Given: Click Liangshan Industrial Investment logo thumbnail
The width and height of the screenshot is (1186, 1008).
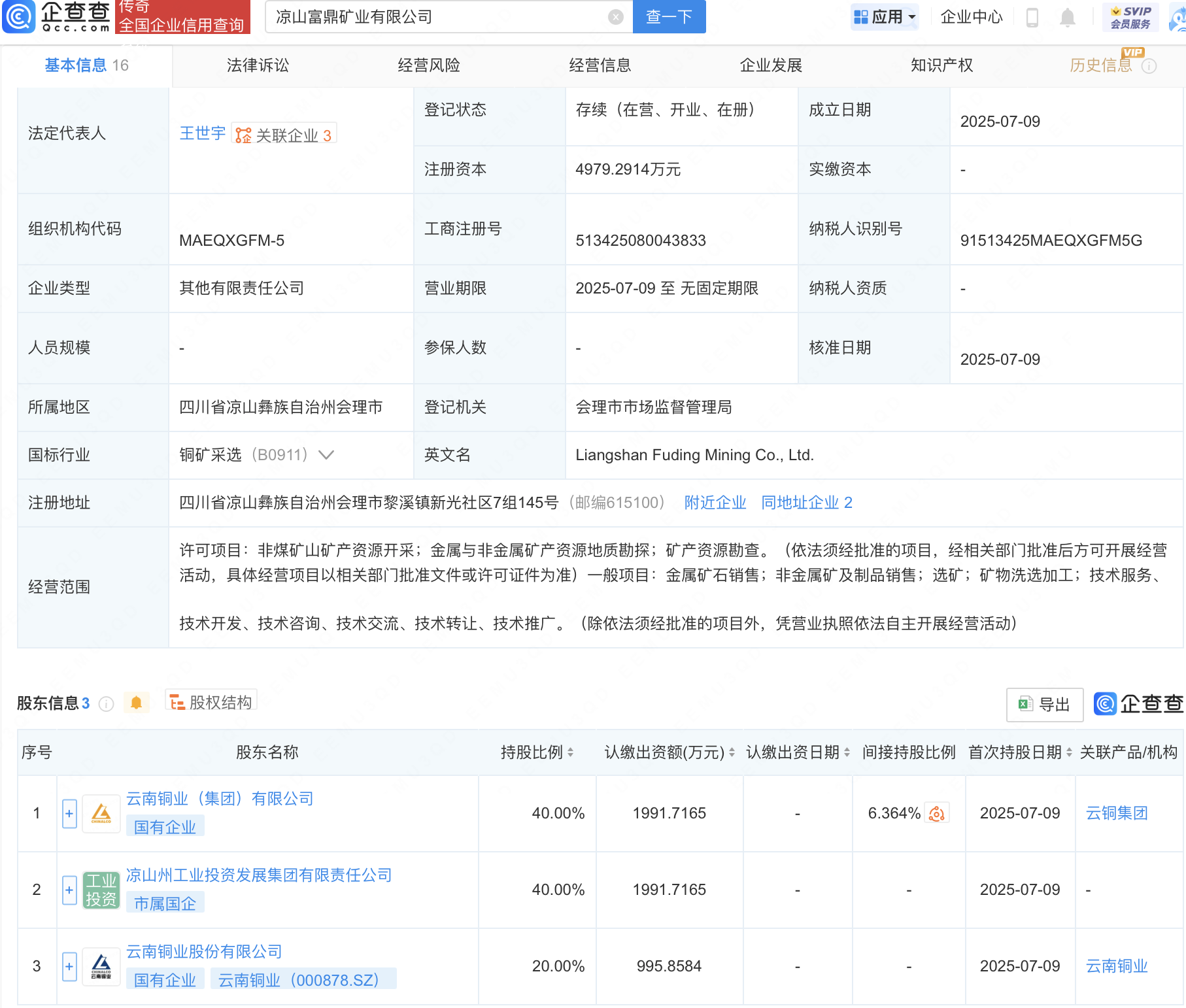Looking at the screenshot, I should click(x=101, y=890).
